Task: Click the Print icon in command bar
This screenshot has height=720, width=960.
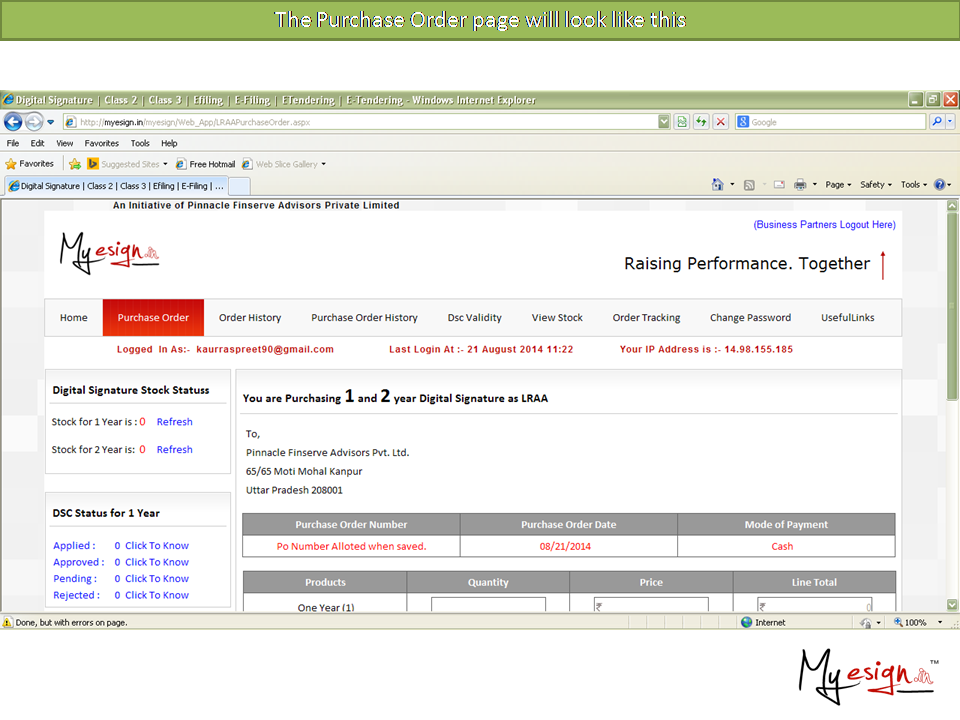Action: (800, 185)
